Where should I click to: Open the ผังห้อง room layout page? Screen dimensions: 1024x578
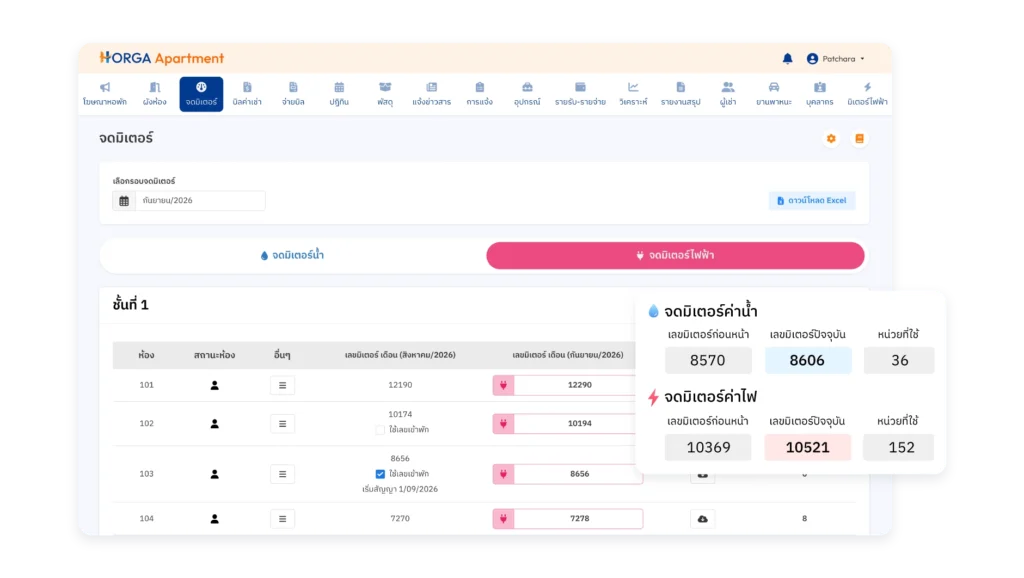point(154,94)
